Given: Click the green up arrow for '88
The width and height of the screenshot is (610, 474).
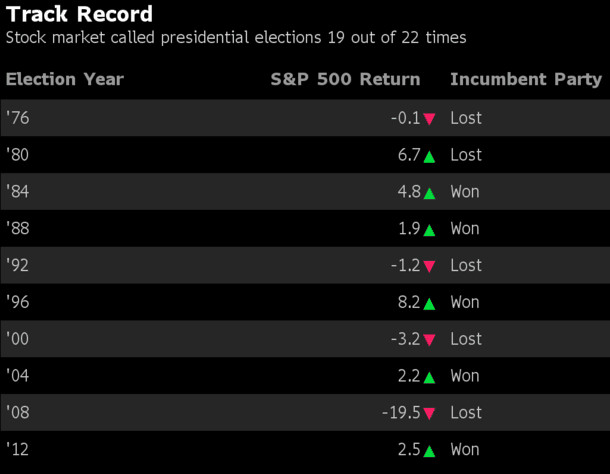Looking at the screenshot, I should click(x=429, y=230).
